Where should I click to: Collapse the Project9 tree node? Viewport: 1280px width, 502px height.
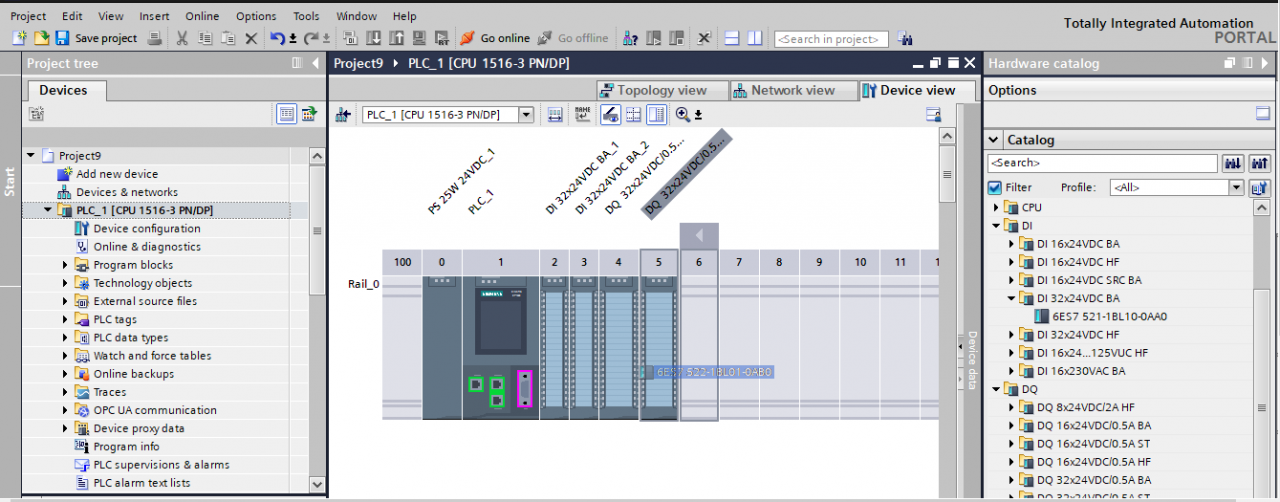[31, 156]
